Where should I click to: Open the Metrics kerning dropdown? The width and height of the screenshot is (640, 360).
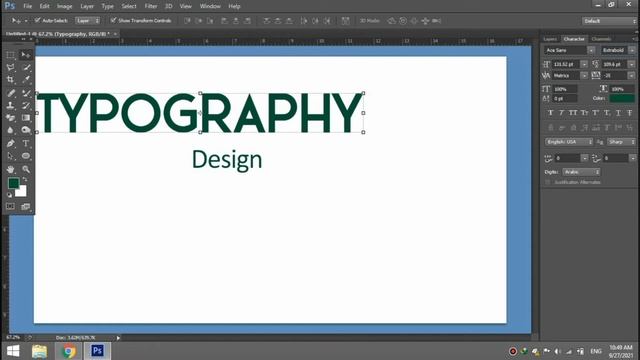[x=584, y=76]
